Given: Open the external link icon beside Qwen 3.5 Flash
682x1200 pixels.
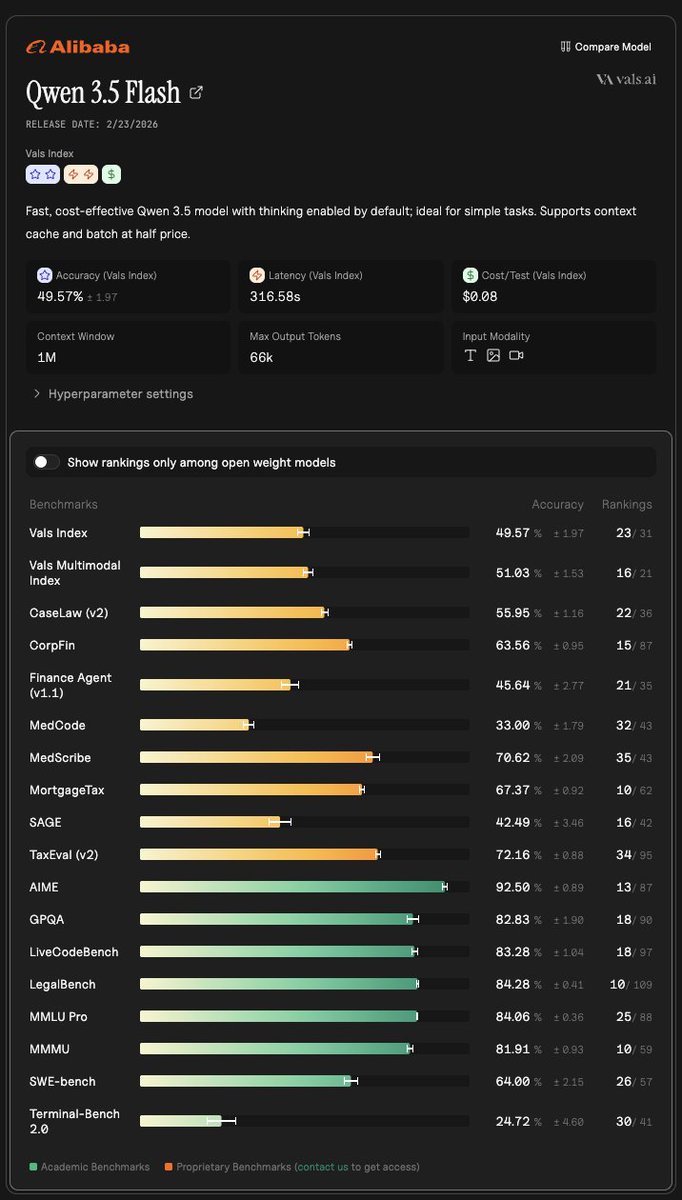Looking at the screenshot, I should [x=196, y=93].
